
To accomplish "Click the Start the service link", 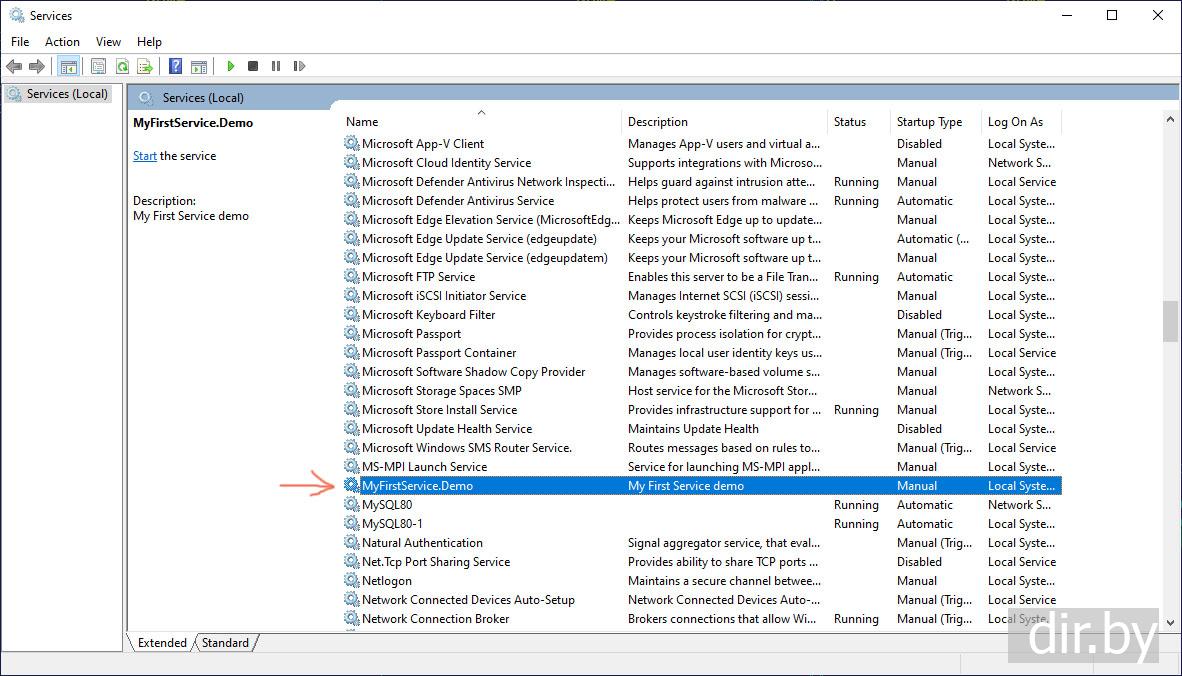I will click(145, 156).
